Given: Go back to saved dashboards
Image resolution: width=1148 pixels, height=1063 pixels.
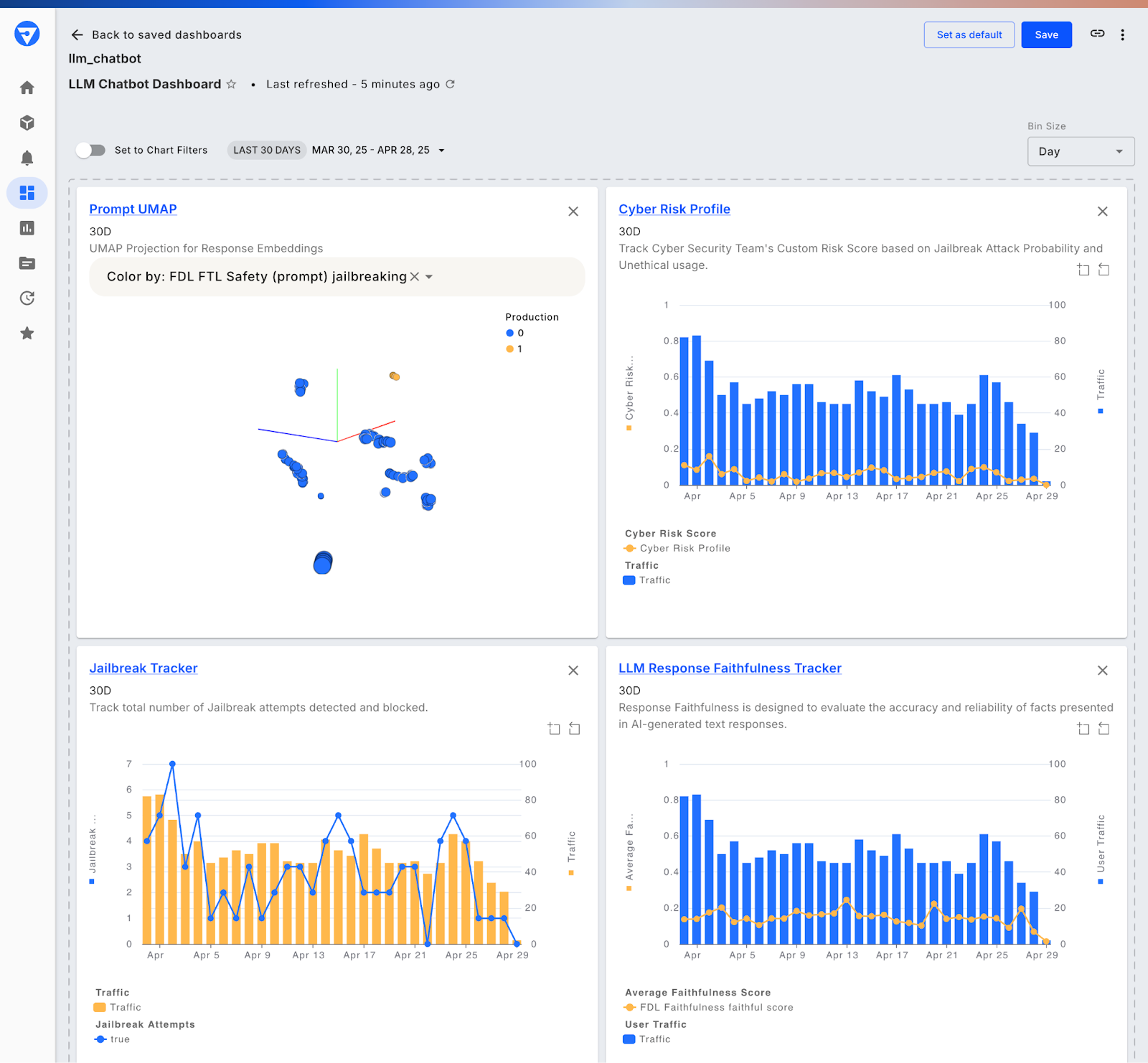Looking at the screenshot, I should click(x=156, y=34).
